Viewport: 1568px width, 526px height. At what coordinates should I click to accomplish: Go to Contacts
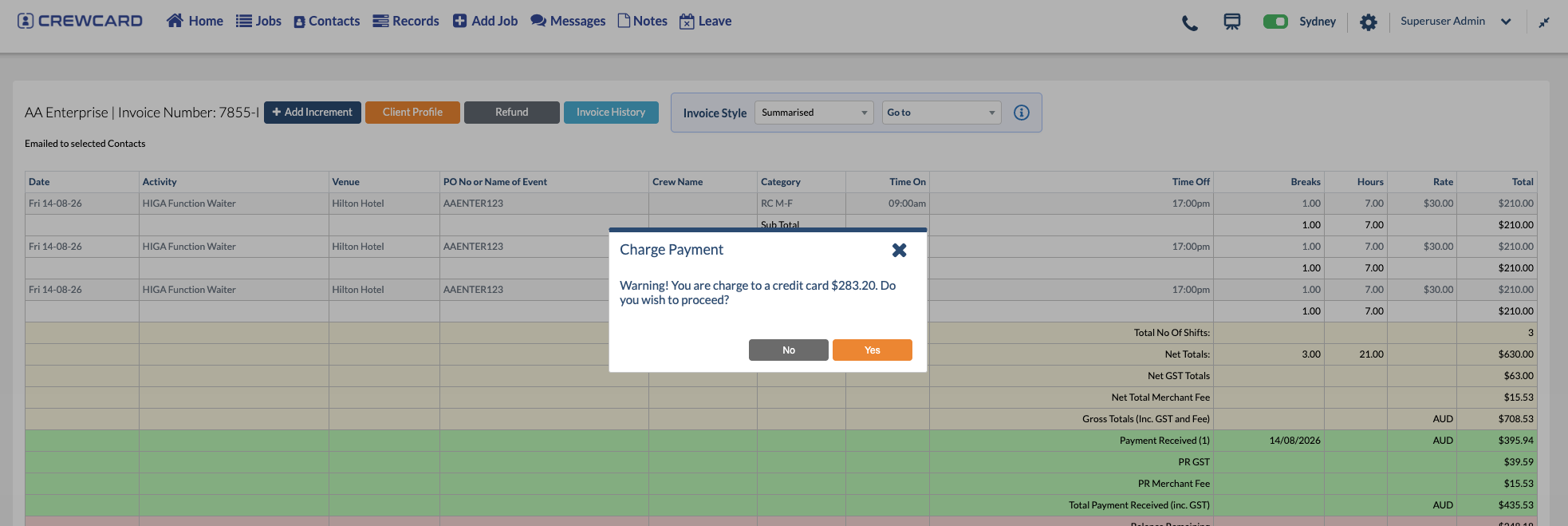click(x=327, y=21)
